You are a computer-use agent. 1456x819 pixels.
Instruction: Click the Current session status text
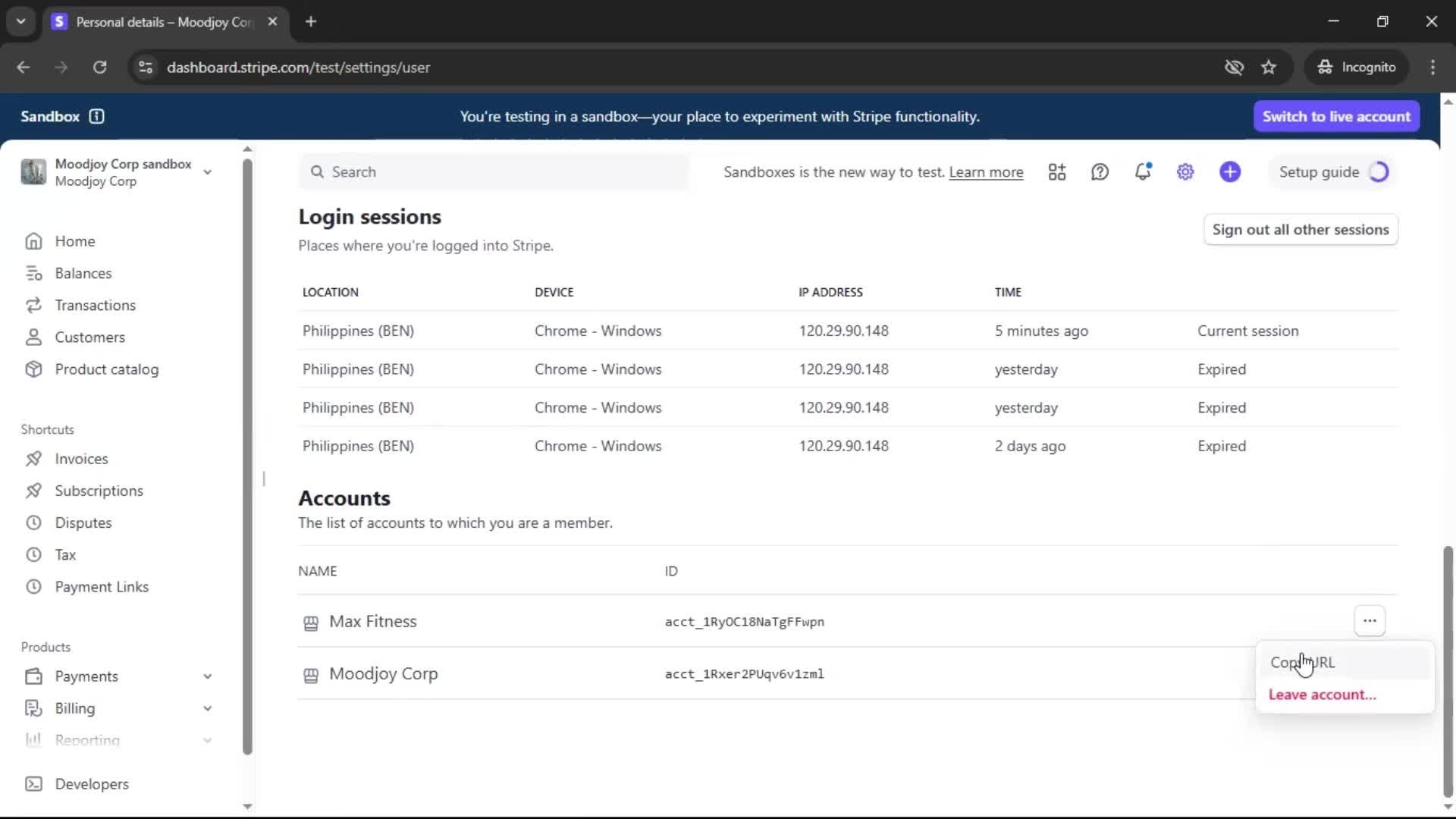pos(1247,331)
